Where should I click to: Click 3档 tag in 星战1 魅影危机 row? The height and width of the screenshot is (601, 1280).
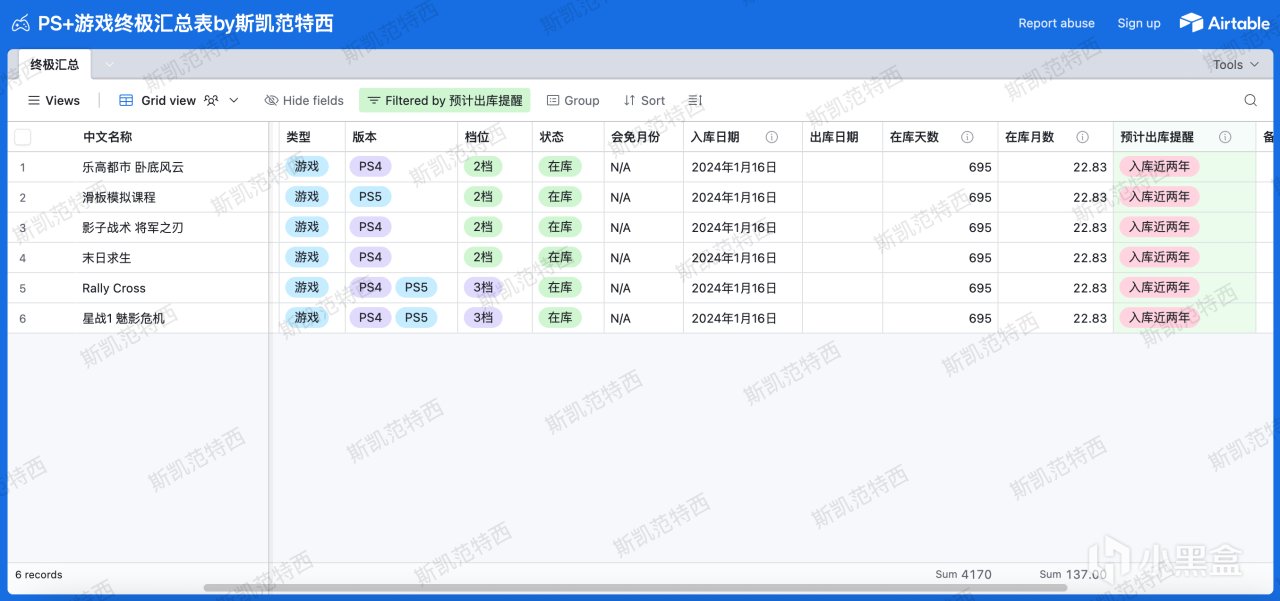coord(483,317)
